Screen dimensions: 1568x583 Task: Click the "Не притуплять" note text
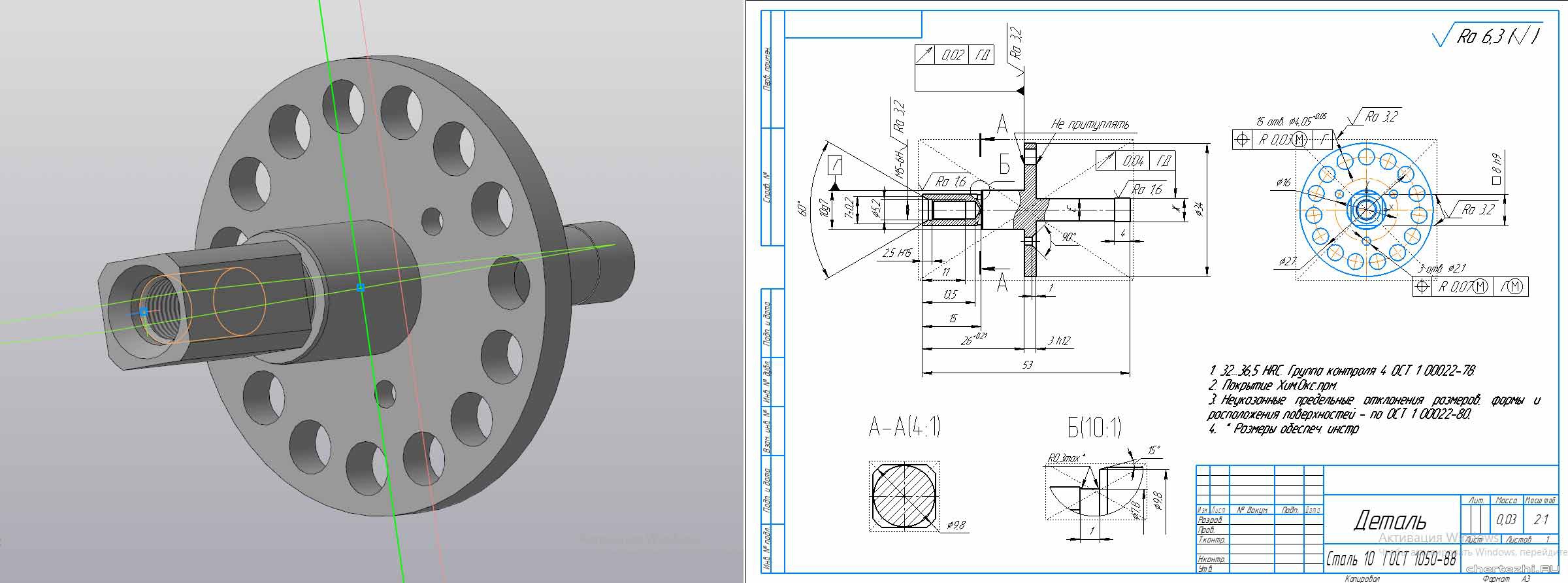(1089, 124)
